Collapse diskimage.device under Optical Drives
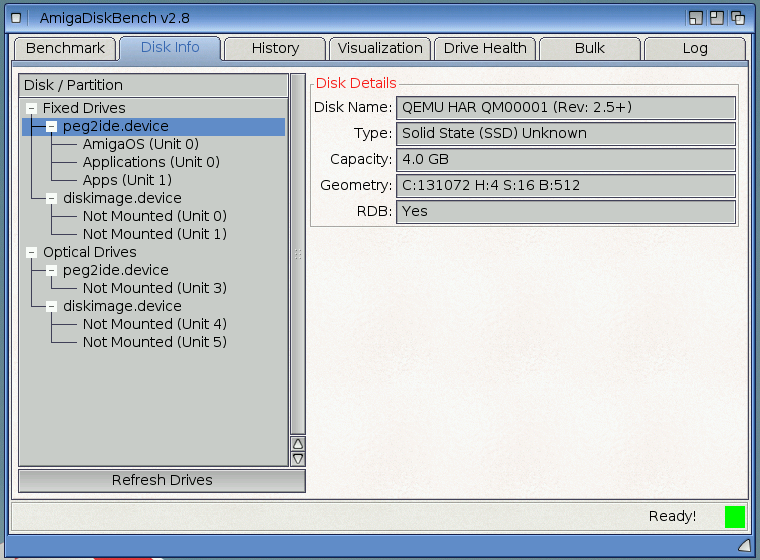The height and width of the screenshot is (560, 760). [51, 306]
